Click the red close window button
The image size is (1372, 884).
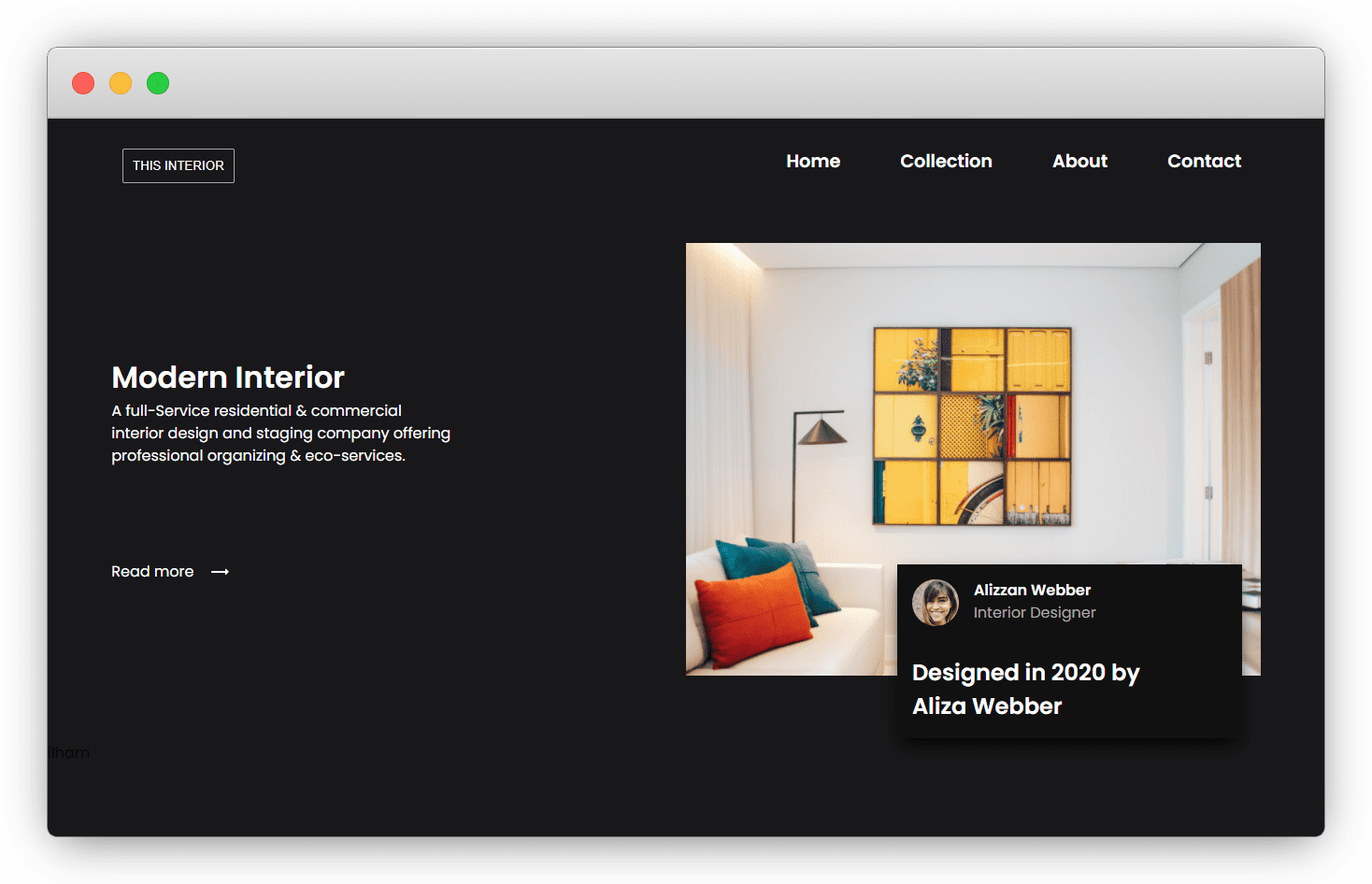83,83
